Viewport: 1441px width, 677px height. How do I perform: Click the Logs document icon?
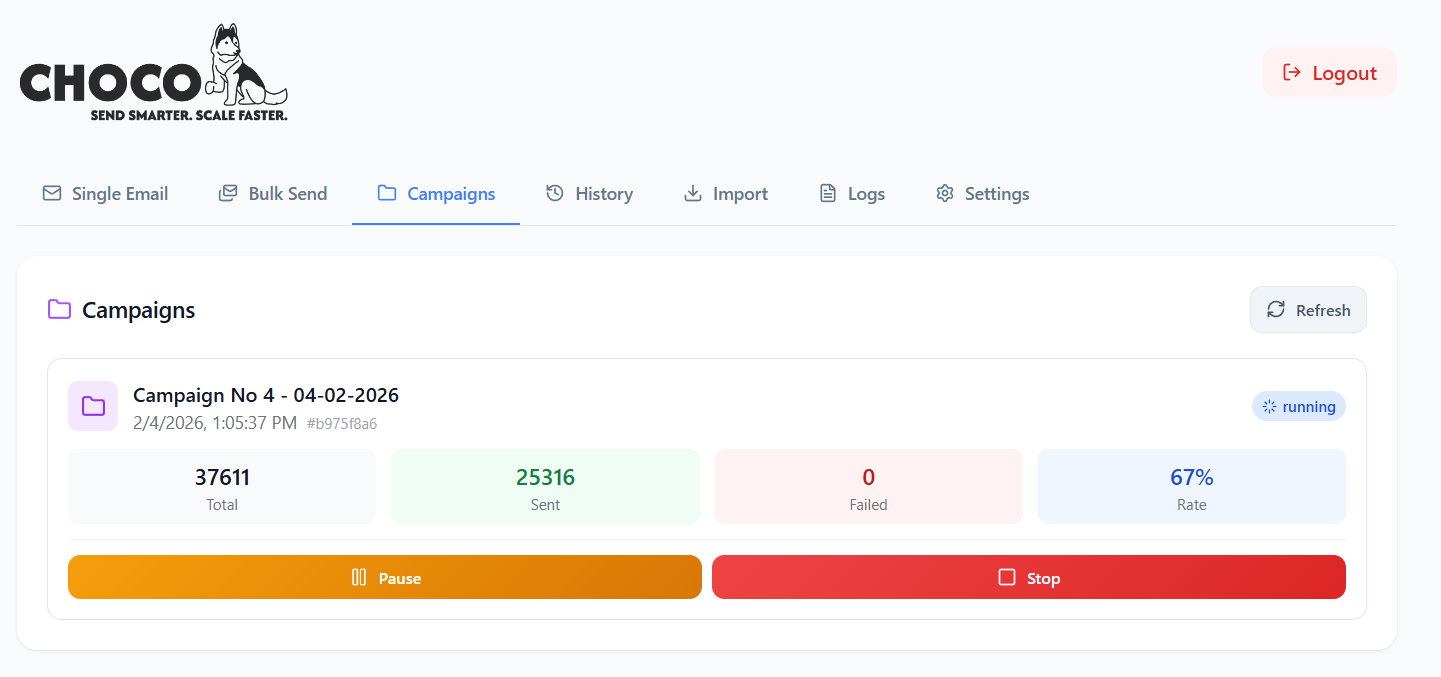[826, 193]
